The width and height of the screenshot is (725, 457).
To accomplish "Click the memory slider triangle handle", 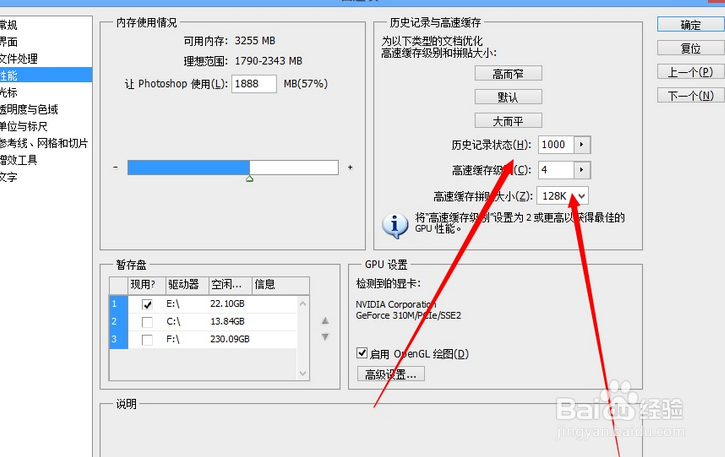I will (x=250, y=179).
